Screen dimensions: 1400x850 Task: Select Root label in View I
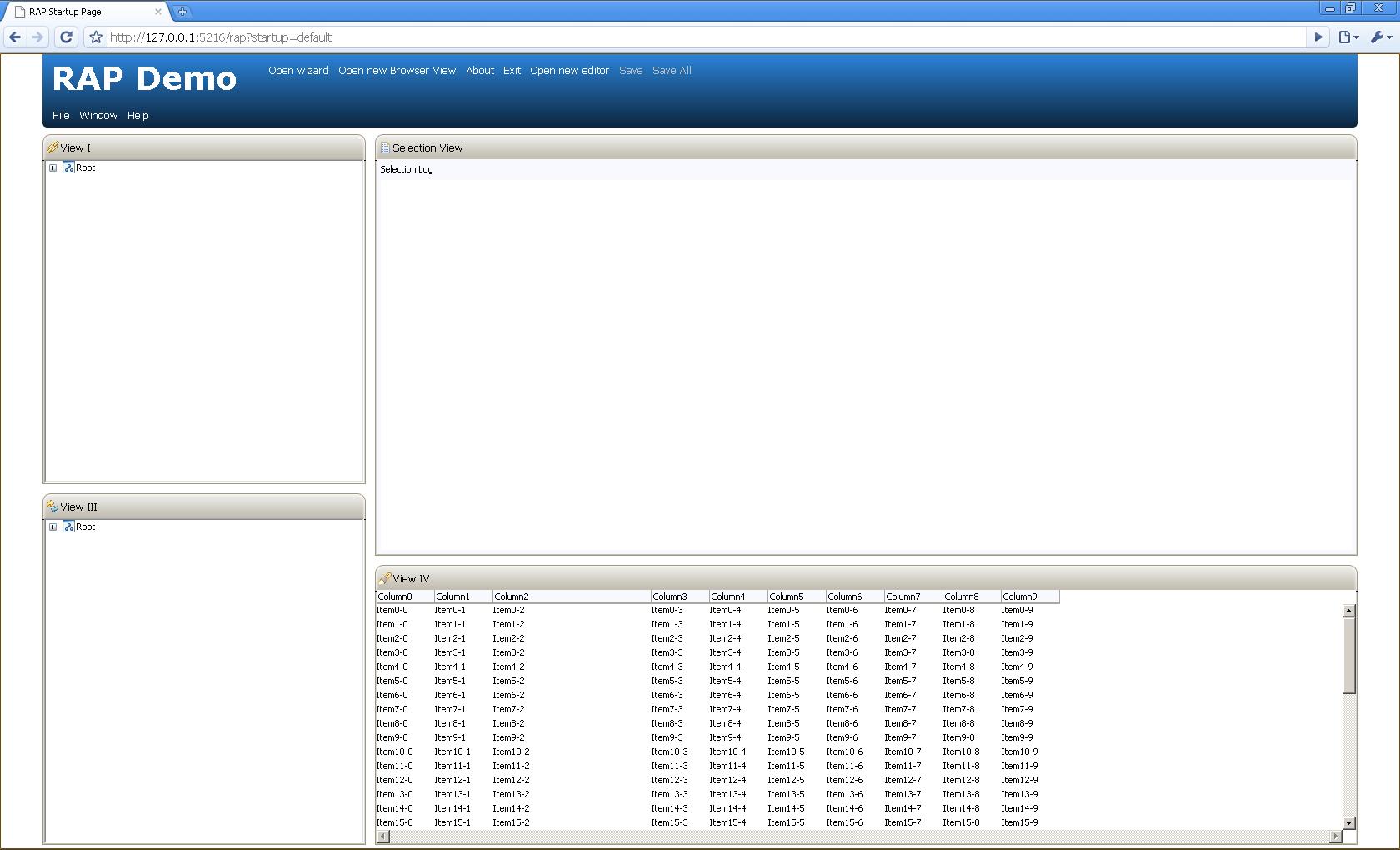(86, 167)
